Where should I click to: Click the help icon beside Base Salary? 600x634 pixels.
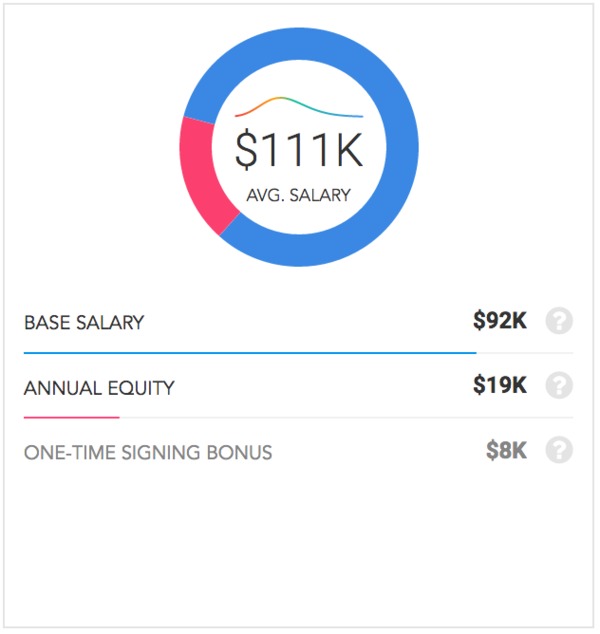(561, 322)
